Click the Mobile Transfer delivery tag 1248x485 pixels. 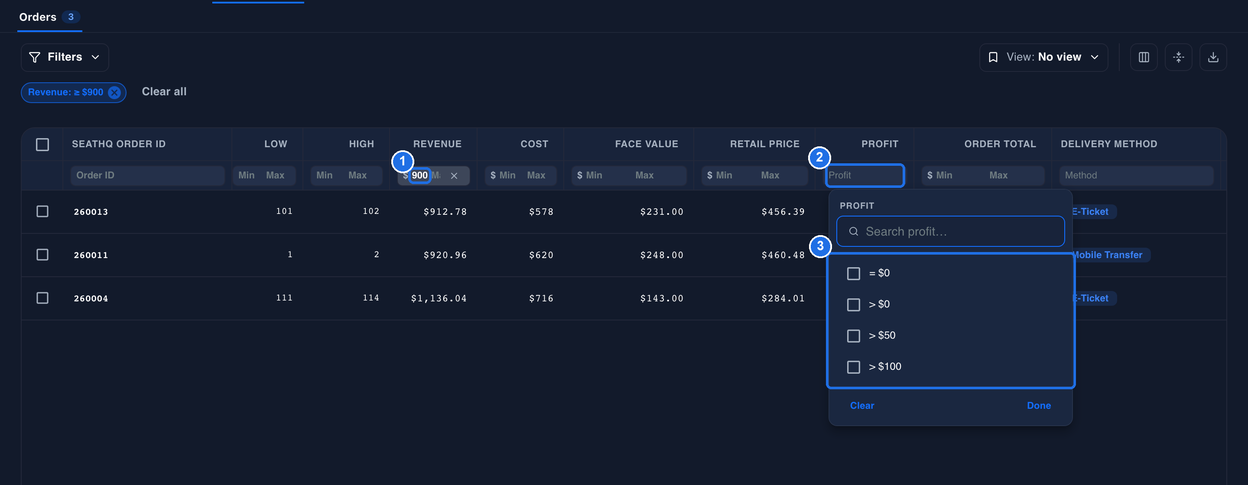coord(1109,255)
